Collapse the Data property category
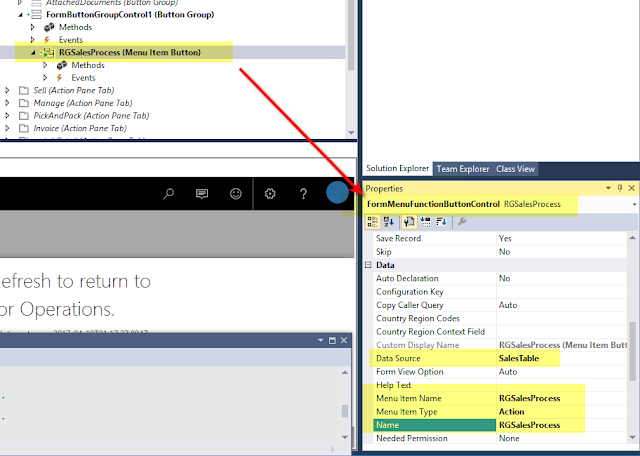The height and width of the screenshot is (456, 640). point(368,265)
